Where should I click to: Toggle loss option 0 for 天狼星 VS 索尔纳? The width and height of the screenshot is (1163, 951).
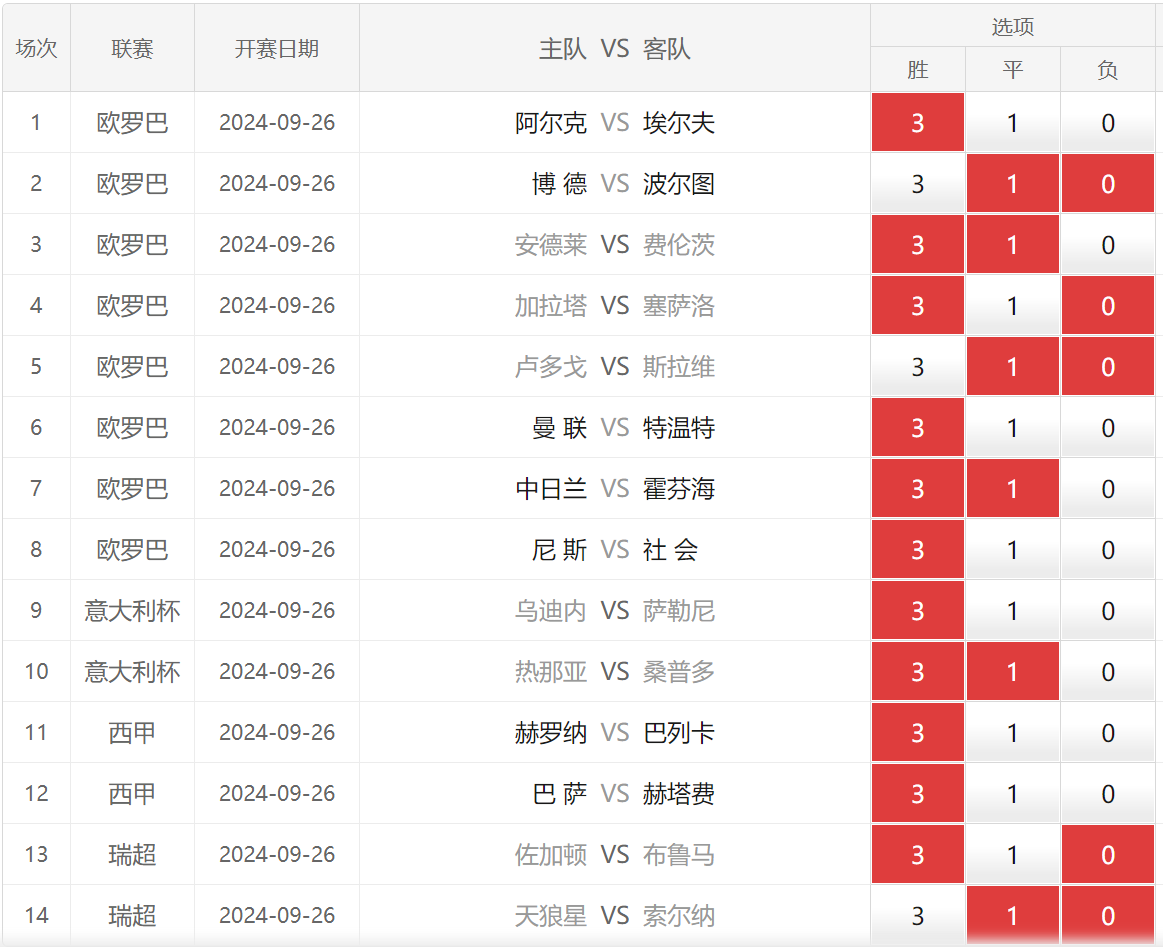[x=1107, y=915]
